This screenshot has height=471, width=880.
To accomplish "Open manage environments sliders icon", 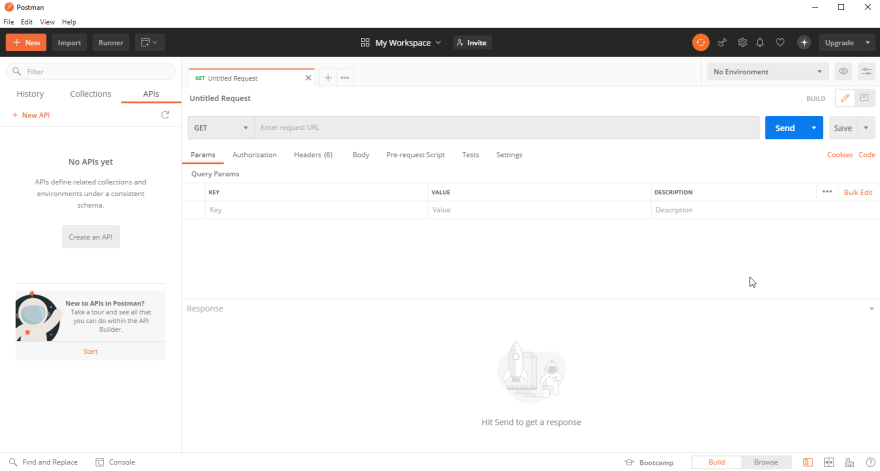I will coord(867,71).
